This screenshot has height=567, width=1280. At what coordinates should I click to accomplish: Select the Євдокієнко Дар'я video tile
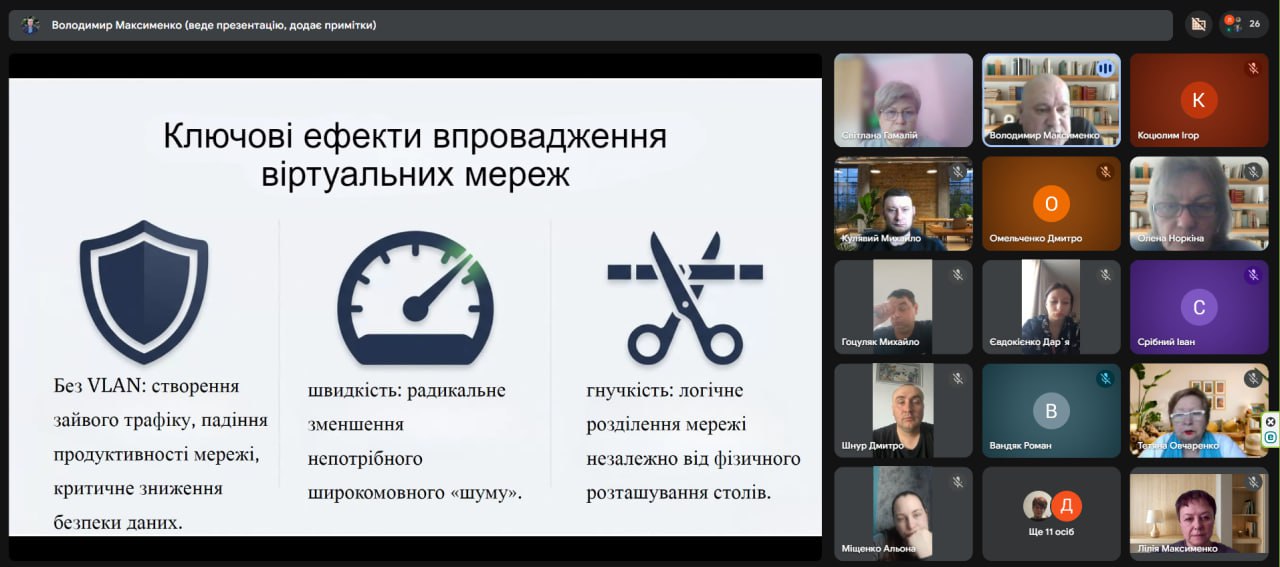[1051, 306]
